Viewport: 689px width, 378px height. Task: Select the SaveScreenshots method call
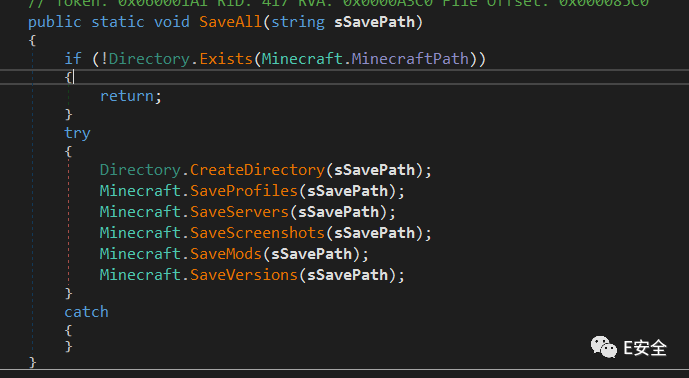point(257,233)
